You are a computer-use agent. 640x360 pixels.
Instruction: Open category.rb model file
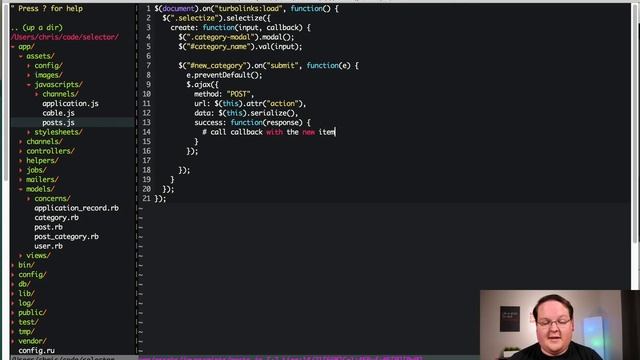pyautogui.click(x=56, y=218)
